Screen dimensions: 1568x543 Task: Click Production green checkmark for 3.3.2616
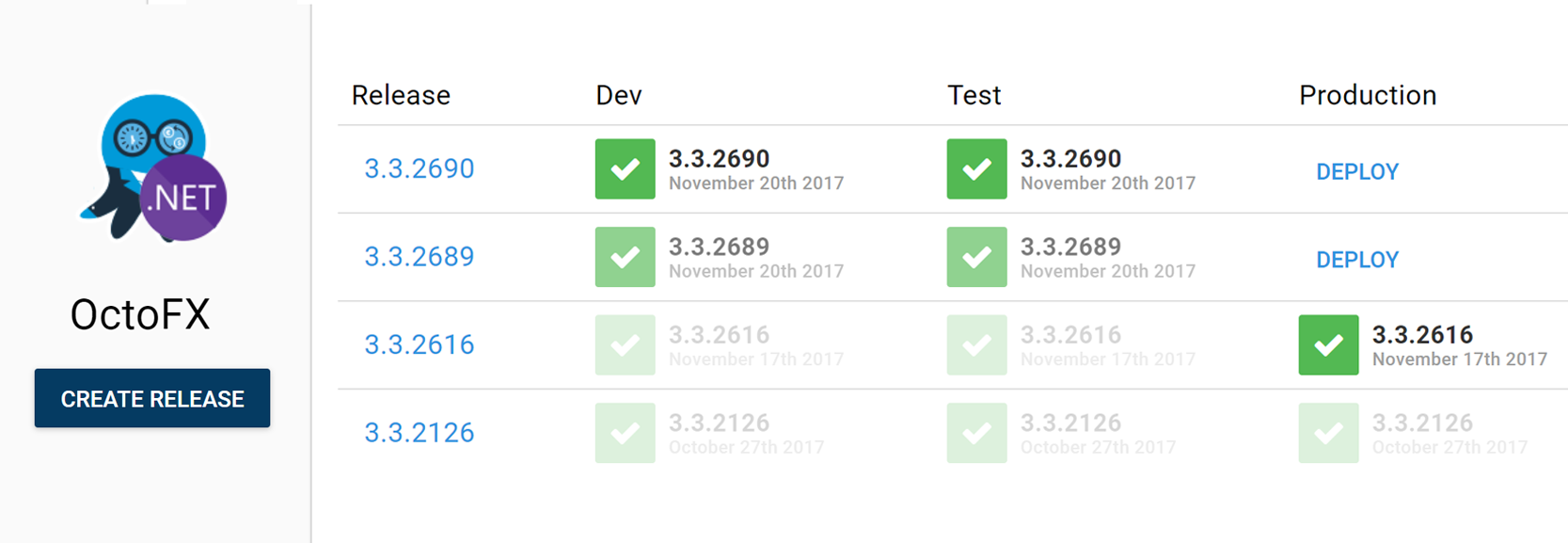pyautogui.click(x=1328, y=345)
